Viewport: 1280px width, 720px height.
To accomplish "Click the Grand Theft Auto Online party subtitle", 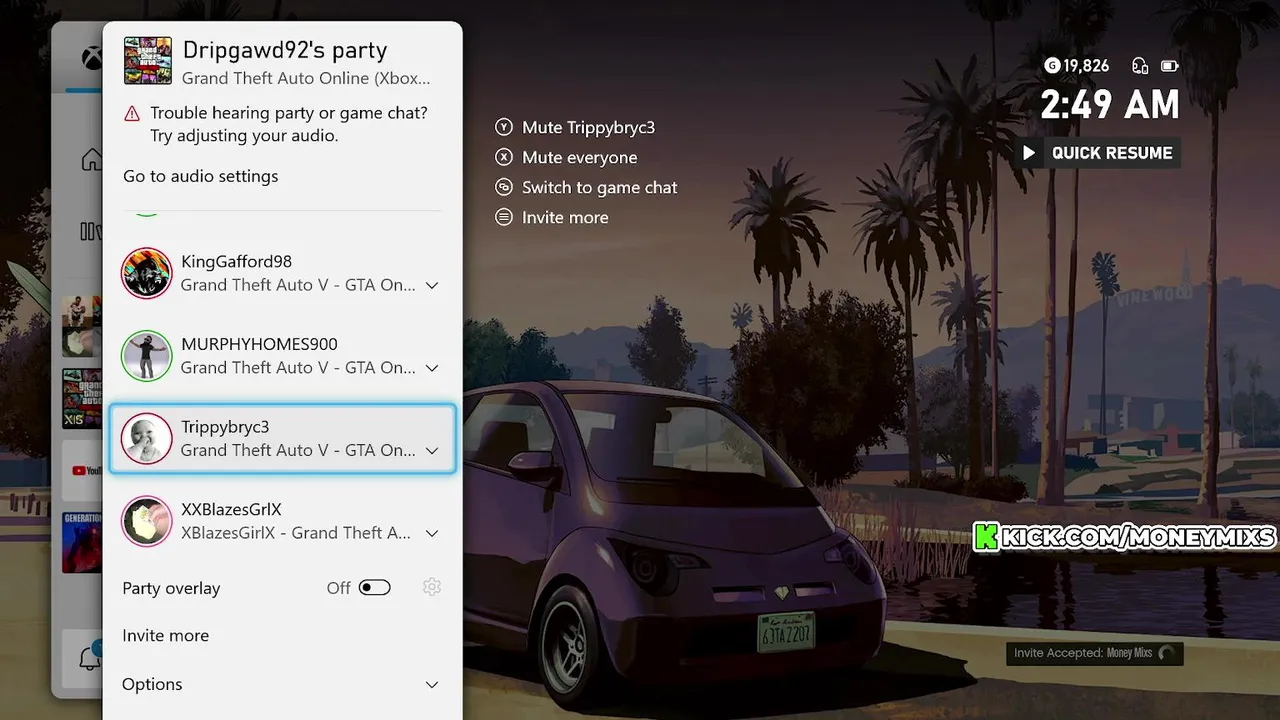I will (x=306, y=77).
